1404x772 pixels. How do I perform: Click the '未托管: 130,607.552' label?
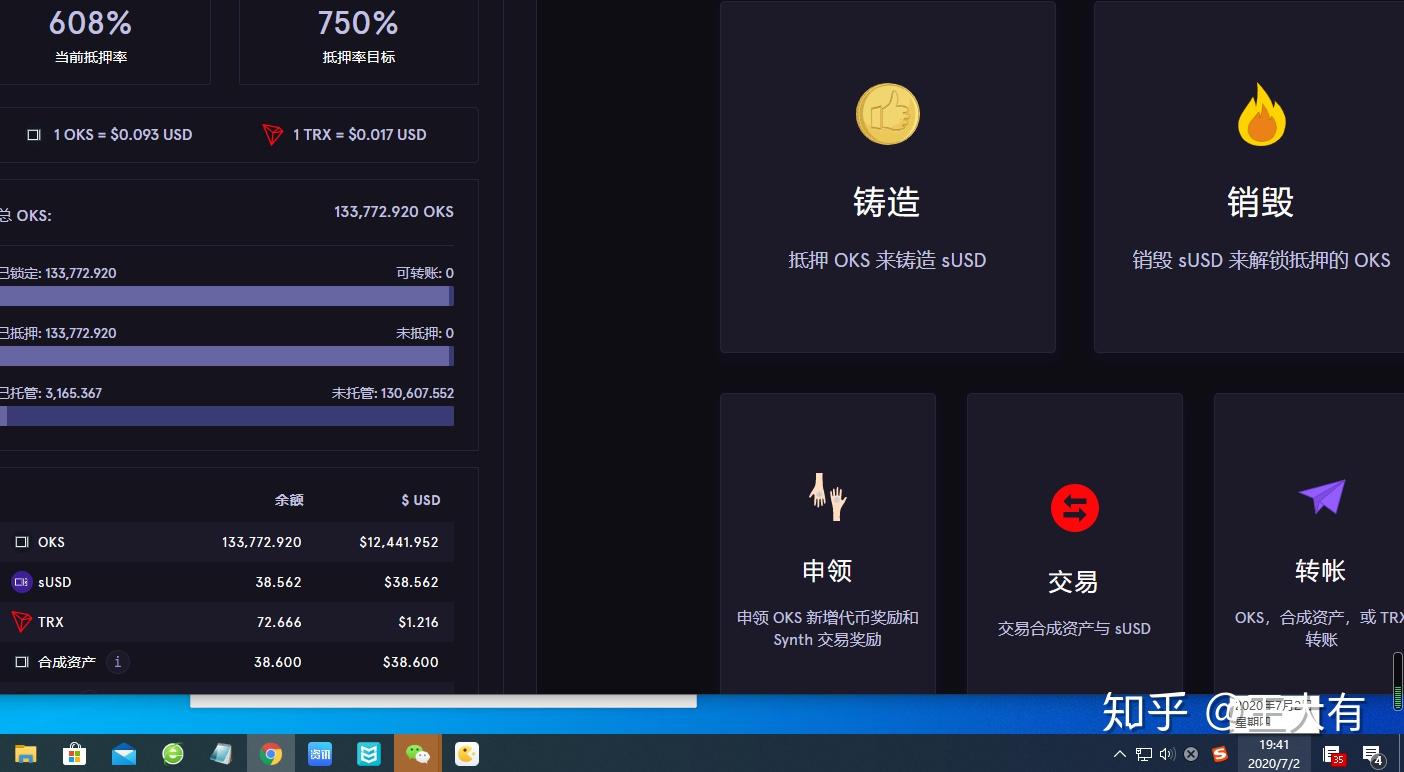click(393, 393)
